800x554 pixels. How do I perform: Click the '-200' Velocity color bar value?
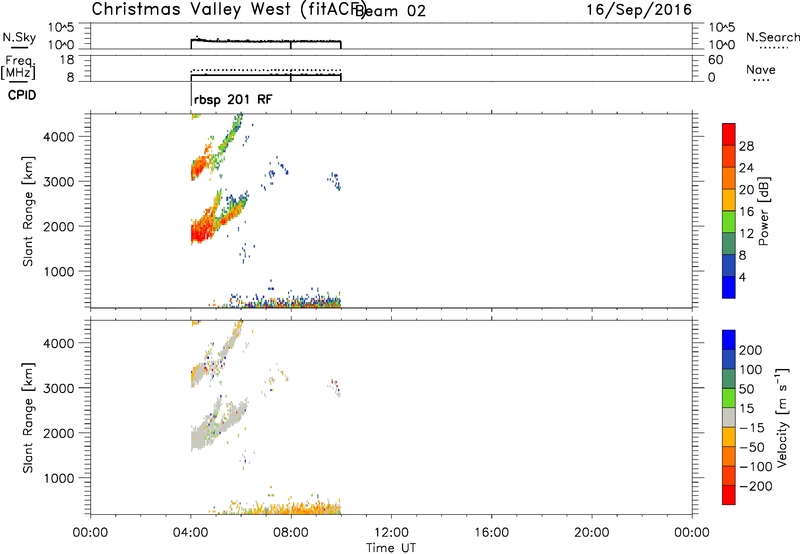click(x=756, y=486)
